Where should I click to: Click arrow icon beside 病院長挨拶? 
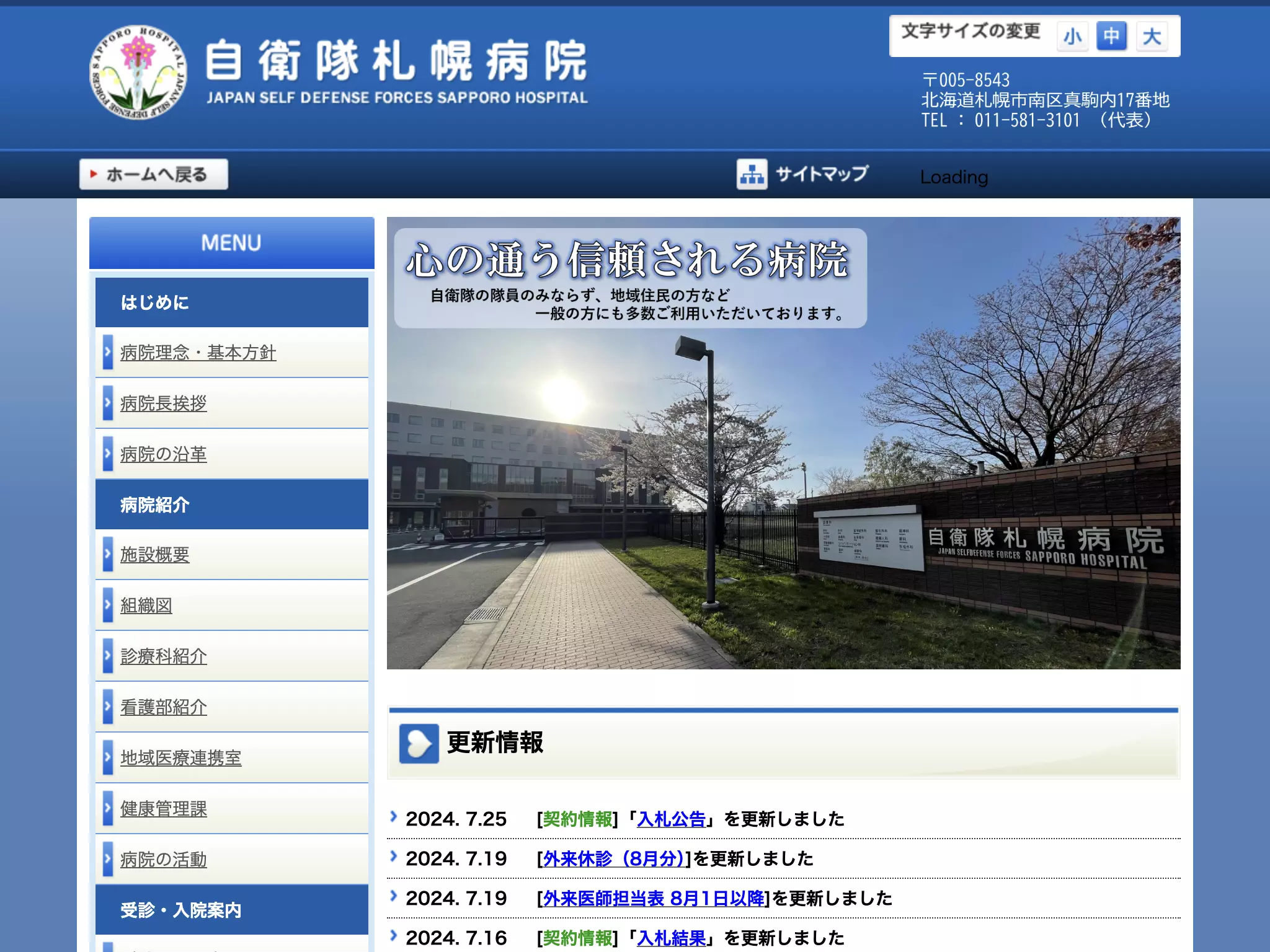pos(108,403)
